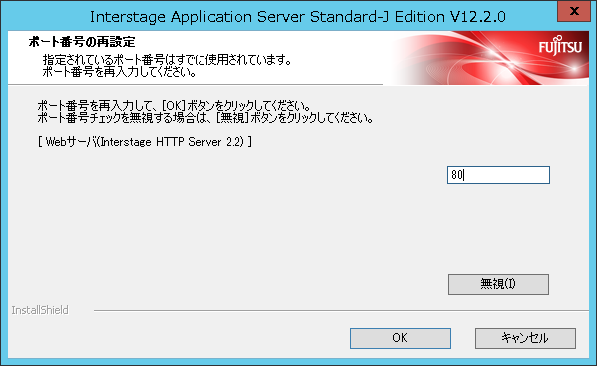Click the text saying port already in use
597x366 pixels.
(167, 60)
